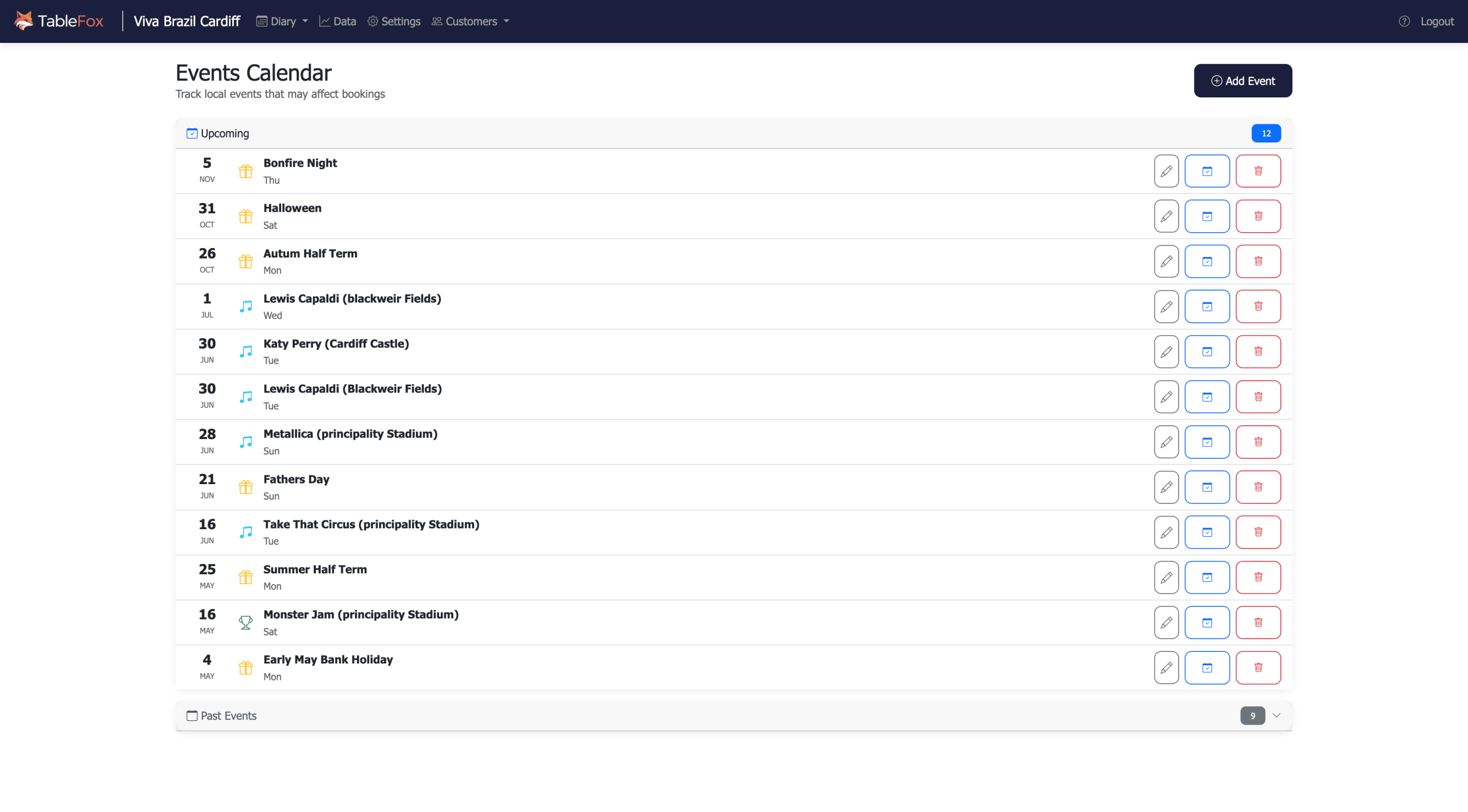Screen dimensions: 1468x812
Task: Delete the Halloween event with trash icon
Action: tap(1258, 216)
